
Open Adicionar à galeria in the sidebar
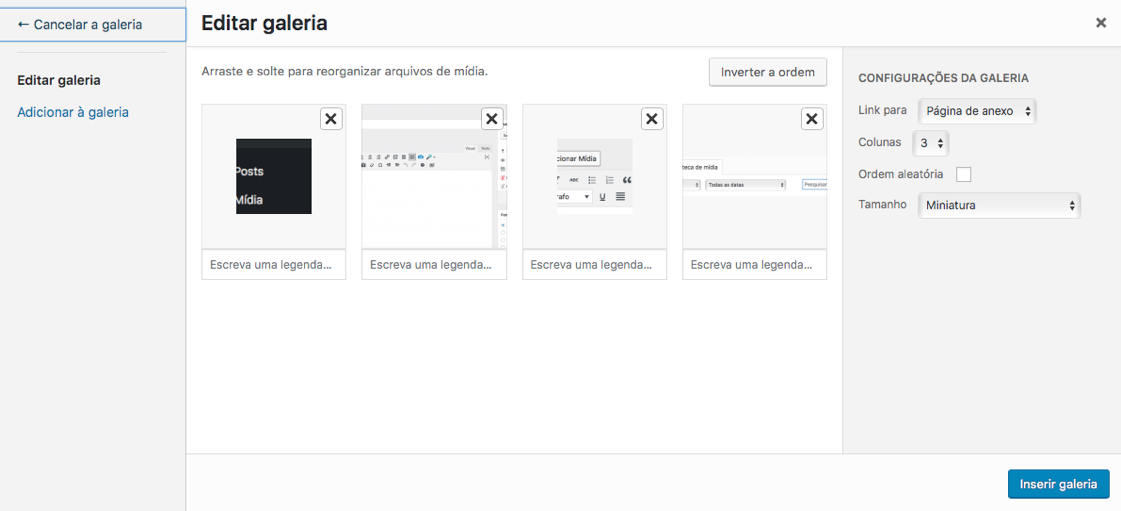point(73,112)
